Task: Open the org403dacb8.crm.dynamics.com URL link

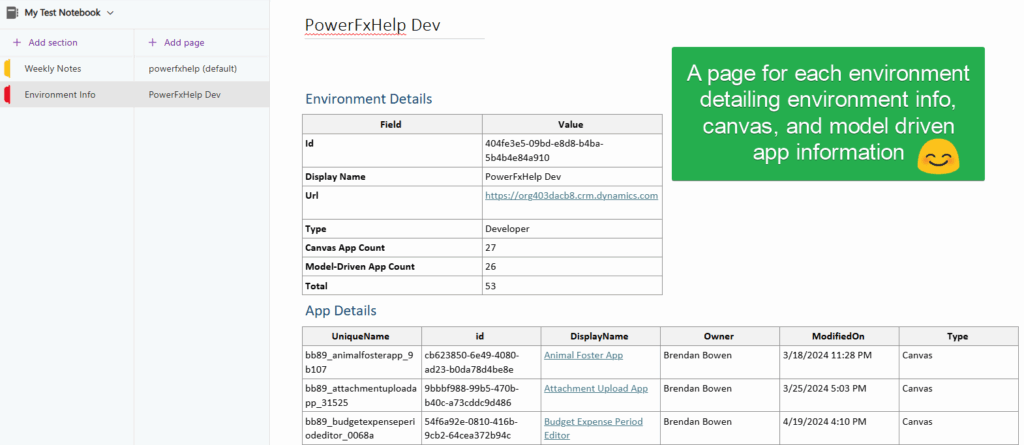Action: (571, 195)
